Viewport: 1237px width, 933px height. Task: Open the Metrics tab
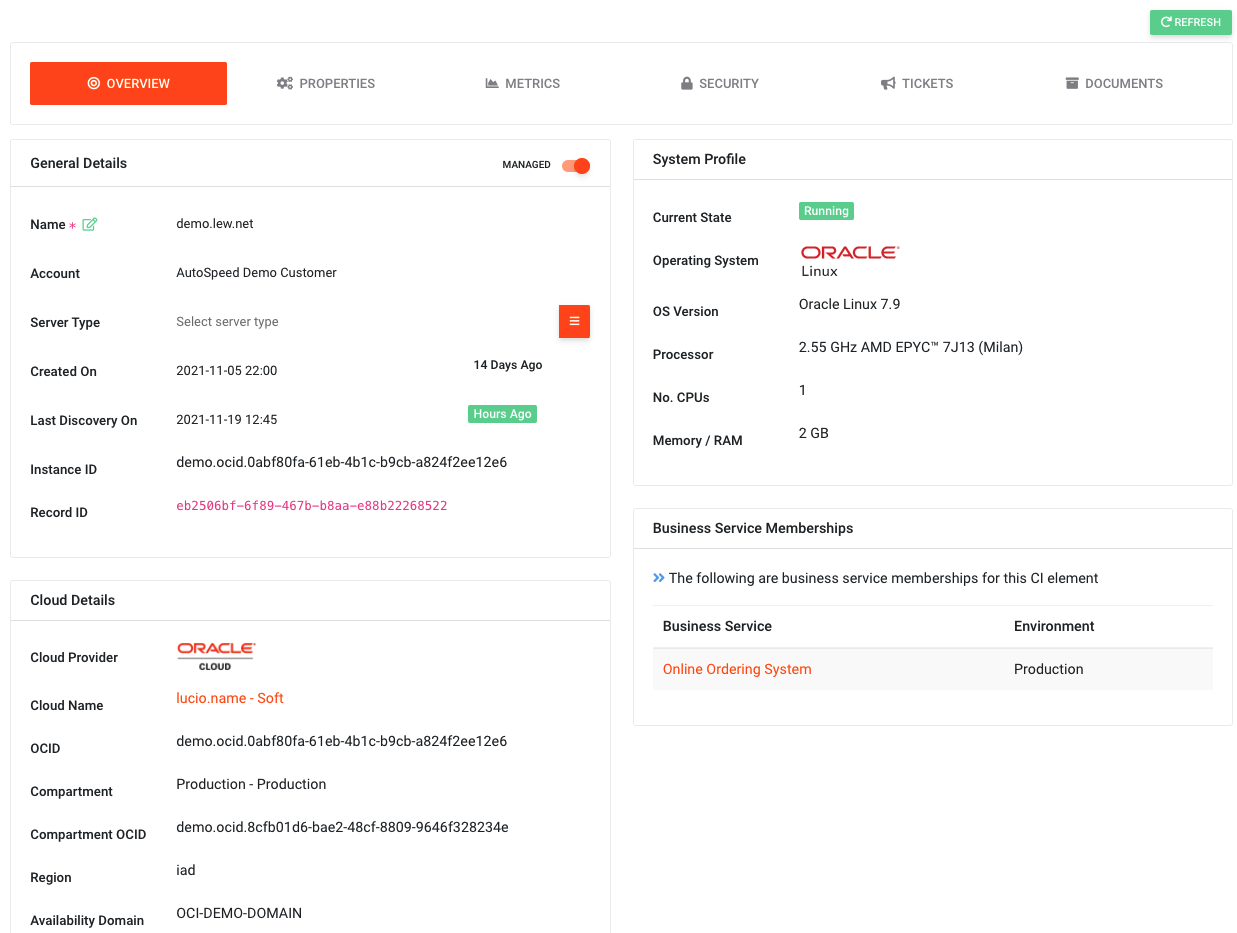523,83
